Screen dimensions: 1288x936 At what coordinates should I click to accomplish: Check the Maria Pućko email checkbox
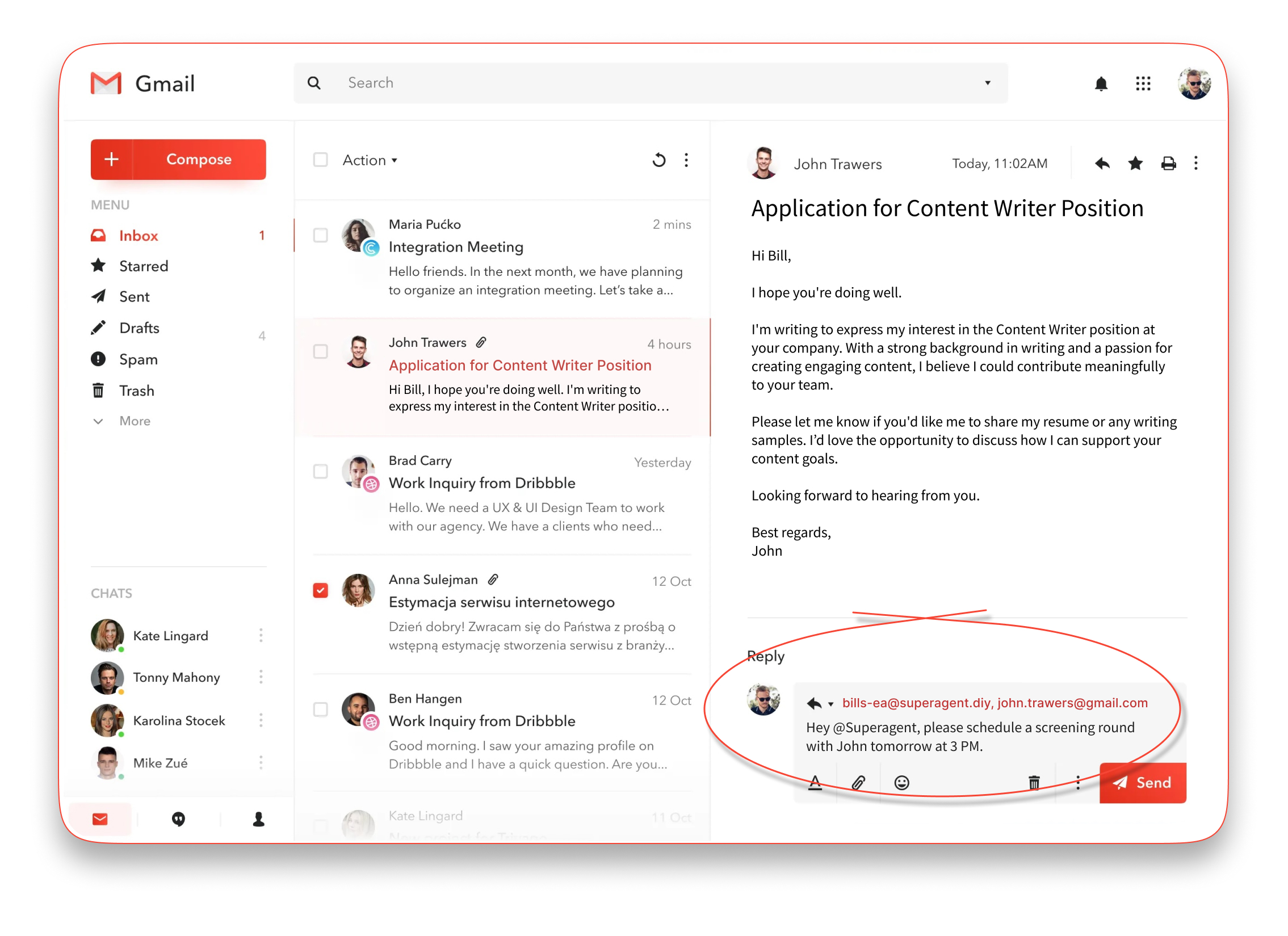click(x=320, y=235)
